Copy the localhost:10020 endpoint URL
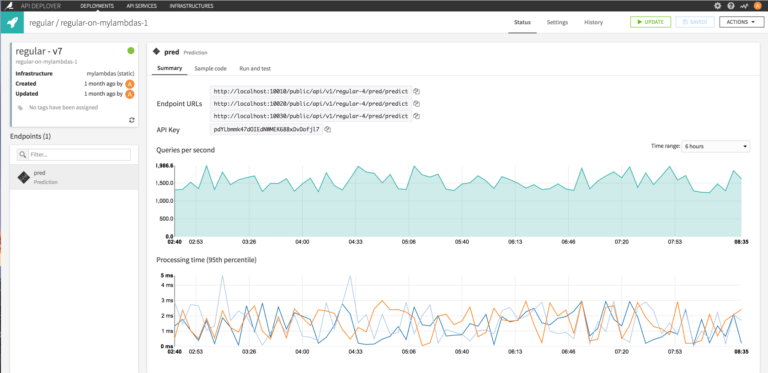Screen dimensions: 768x373 417,104
